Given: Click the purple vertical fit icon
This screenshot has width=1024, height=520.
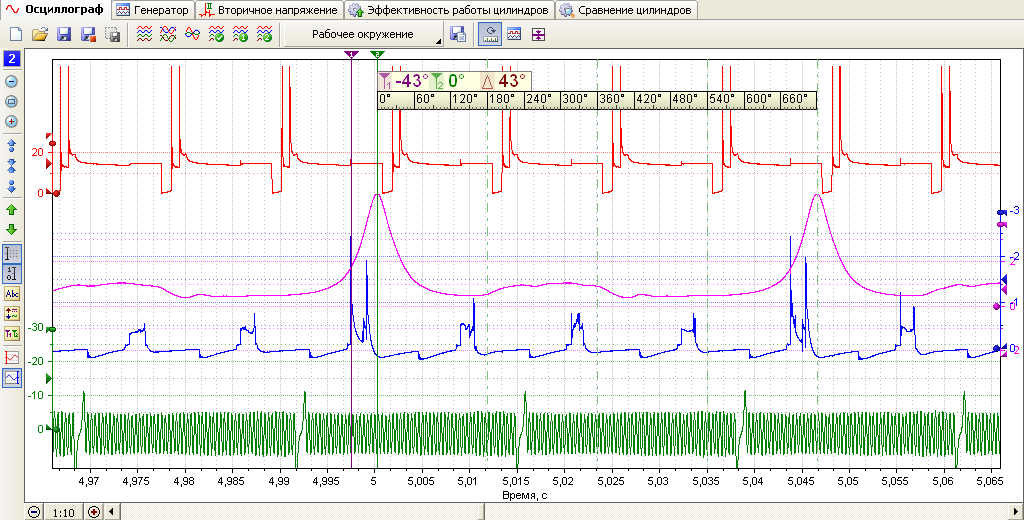Looking at the screenshot, I should point(537,35).
